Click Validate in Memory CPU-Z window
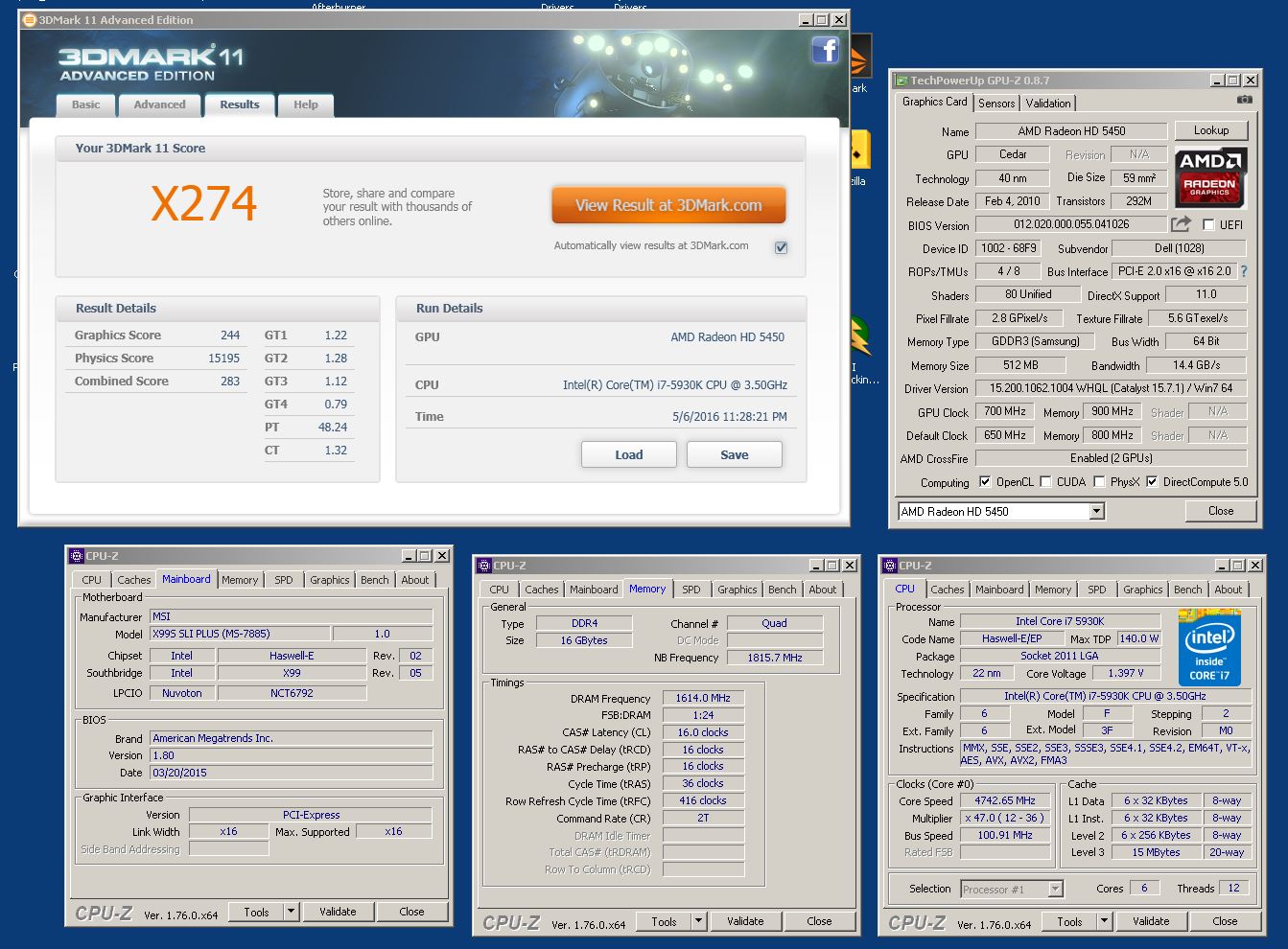1288x949 pixels. (745, 921)
